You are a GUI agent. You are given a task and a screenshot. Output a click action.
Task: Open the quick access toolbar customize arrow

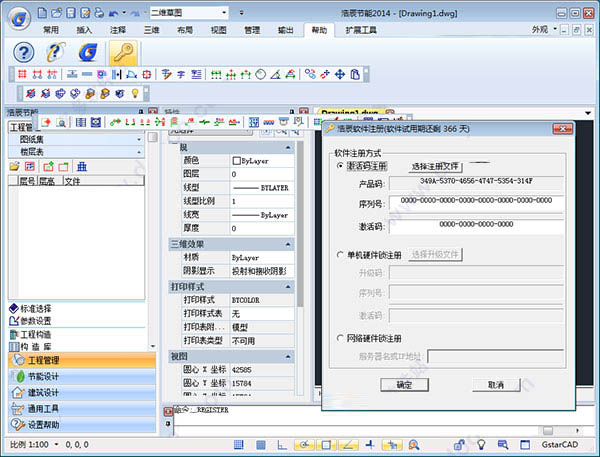(241, 13)
